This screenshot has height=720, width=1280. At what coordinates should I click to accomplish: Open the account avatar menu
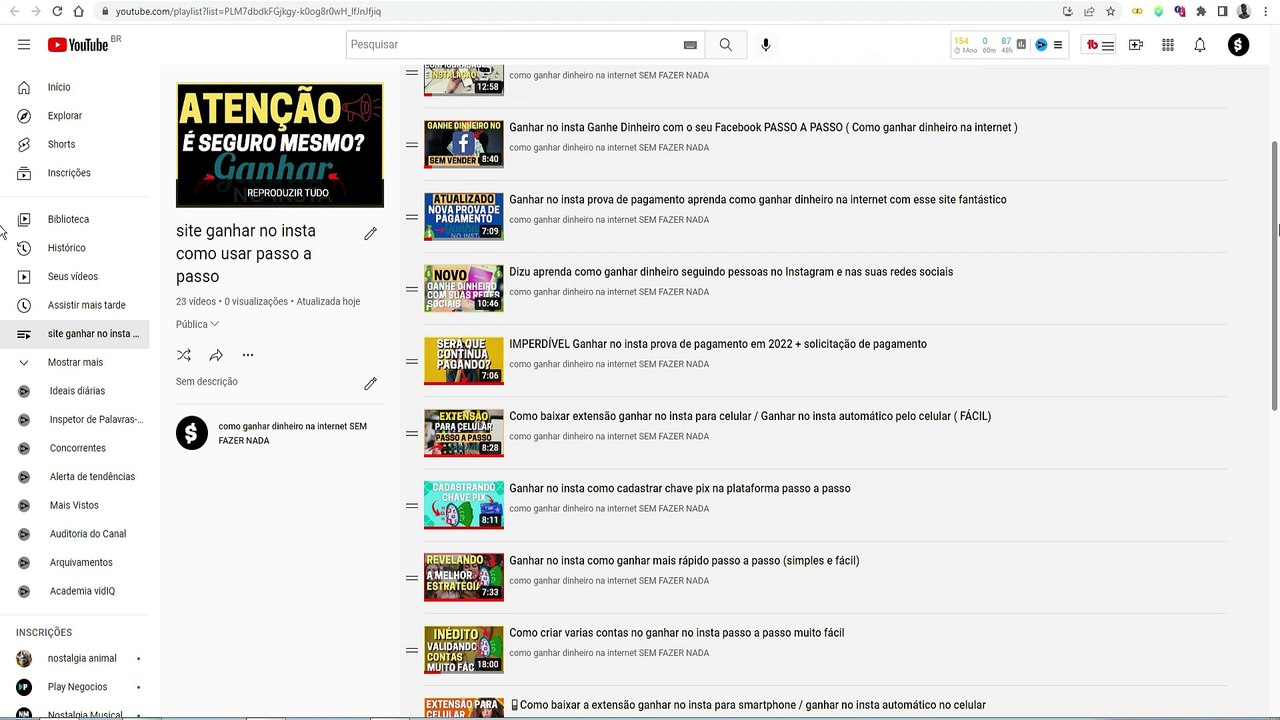(1239, 45)
